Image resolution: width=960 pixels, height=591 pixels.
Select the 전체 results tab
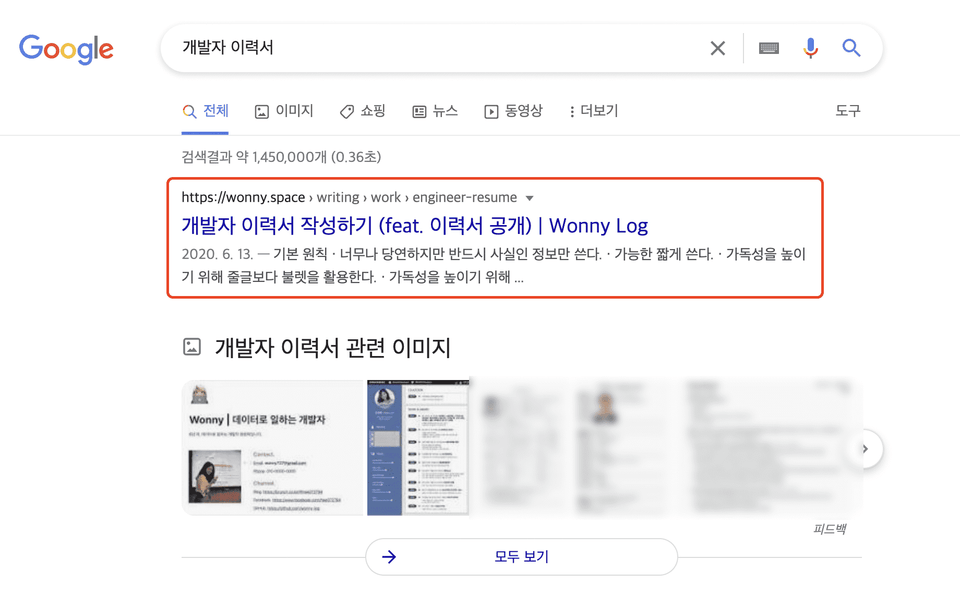[x=205, y=111]
